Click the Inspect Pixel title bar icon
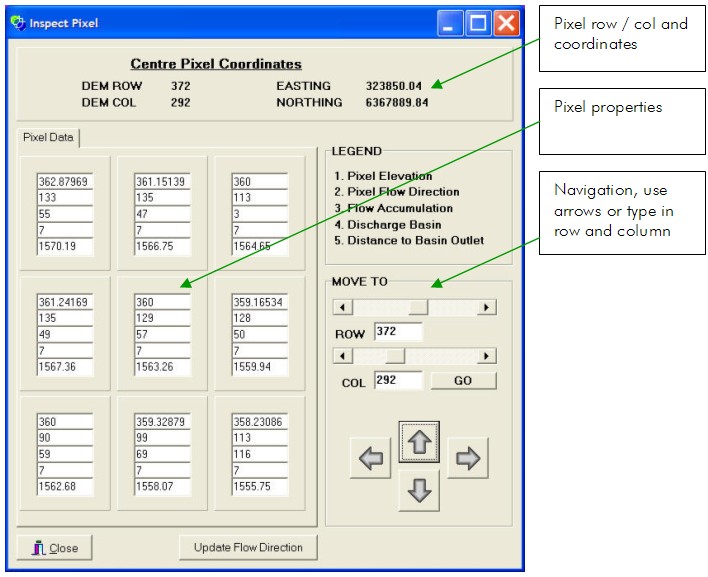This screenshot has width=708, height=577. pos(17,23)
